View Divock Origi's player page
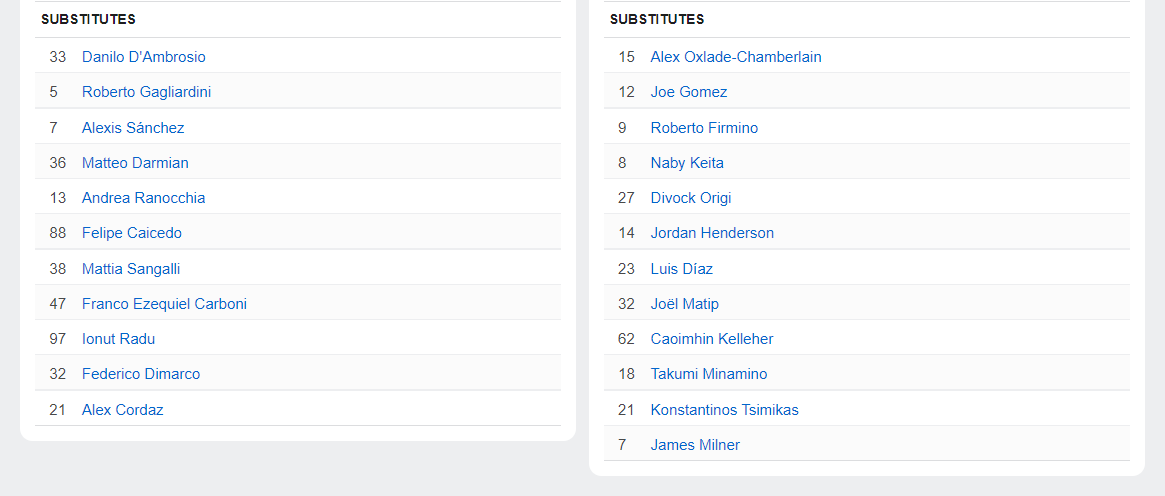 click(691, 198)
